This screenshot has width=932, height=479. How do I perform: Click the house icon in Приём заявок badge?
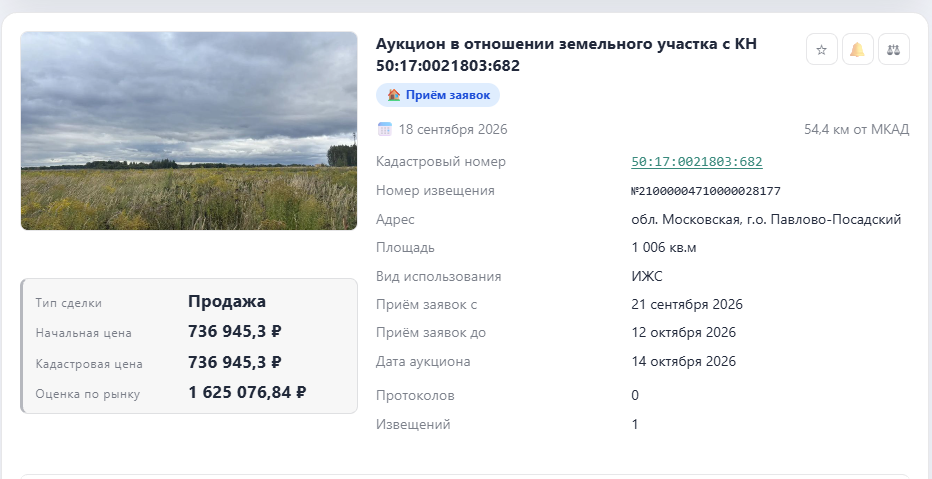(393, 95)
